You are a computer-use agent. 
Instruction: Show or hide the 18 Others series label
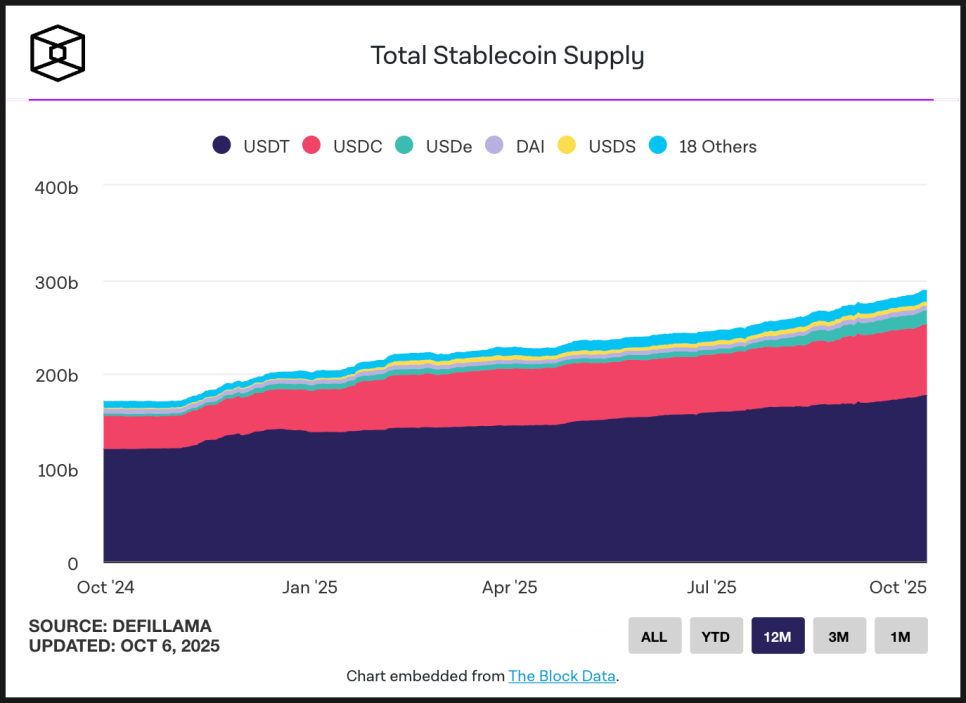(717, 147)
